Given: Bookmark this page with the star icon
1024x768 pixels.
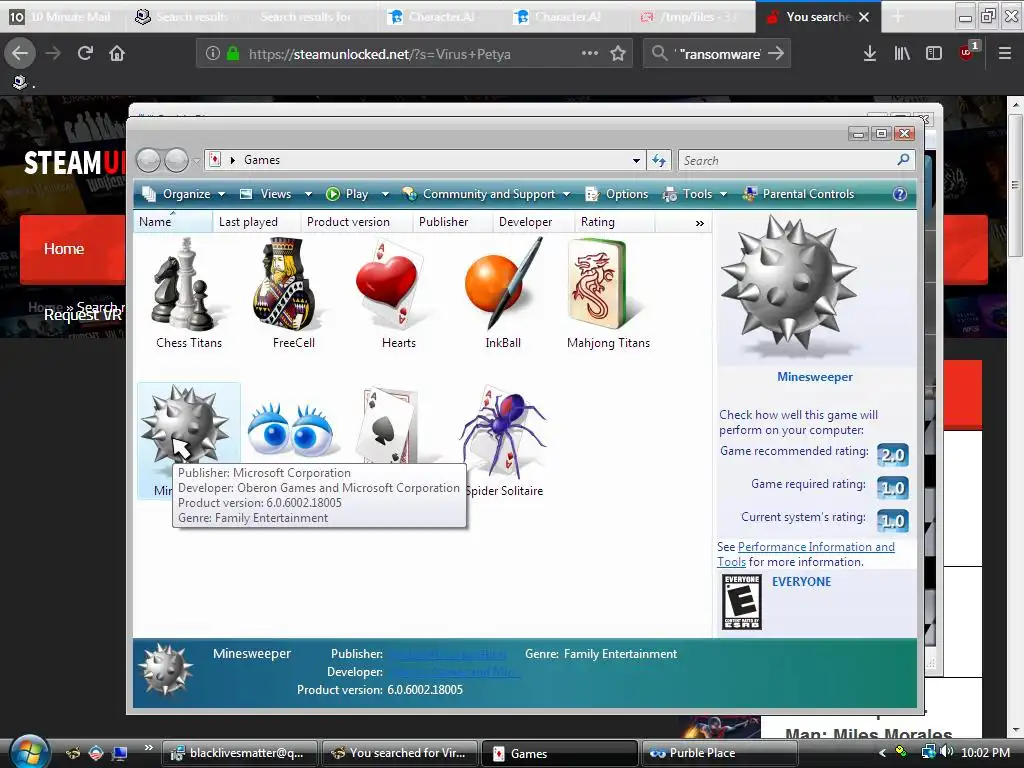Looking at the screenshot, I should [618, 54].
